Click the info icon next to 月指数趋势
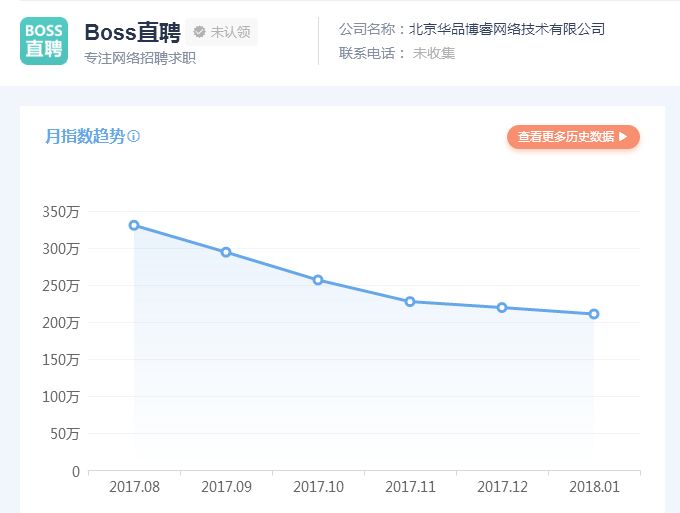Viewport: 680px width, 513px height. [134, 136]
